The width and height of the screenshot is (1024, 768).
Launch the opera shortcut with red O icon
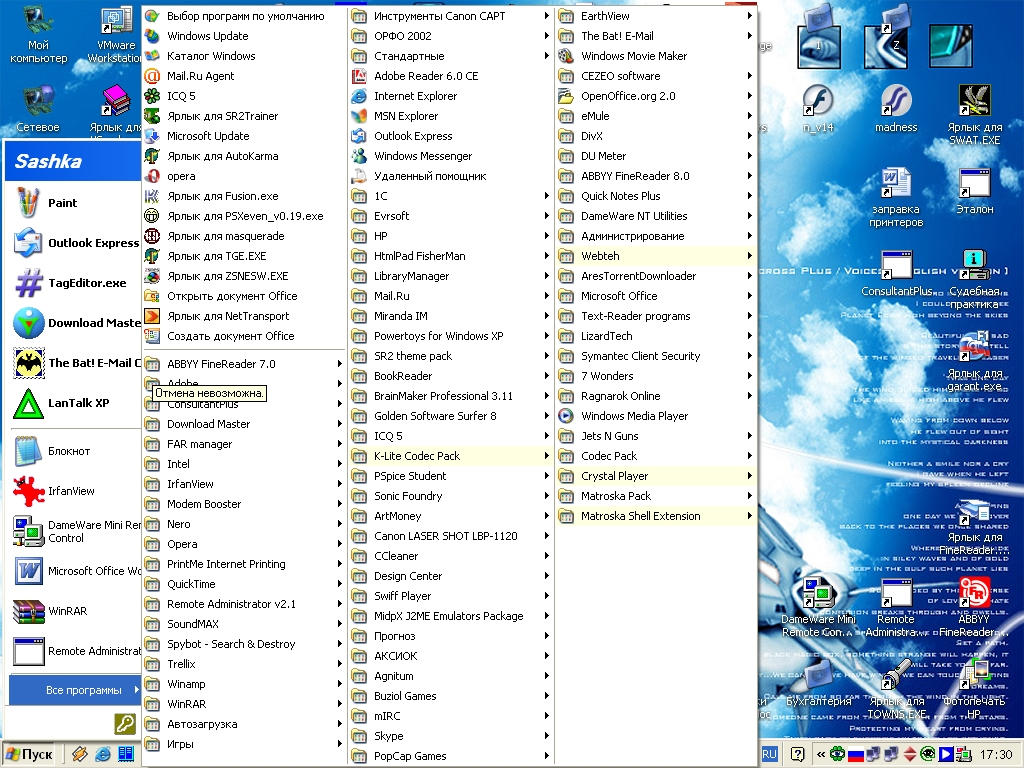tap(243, 176)
